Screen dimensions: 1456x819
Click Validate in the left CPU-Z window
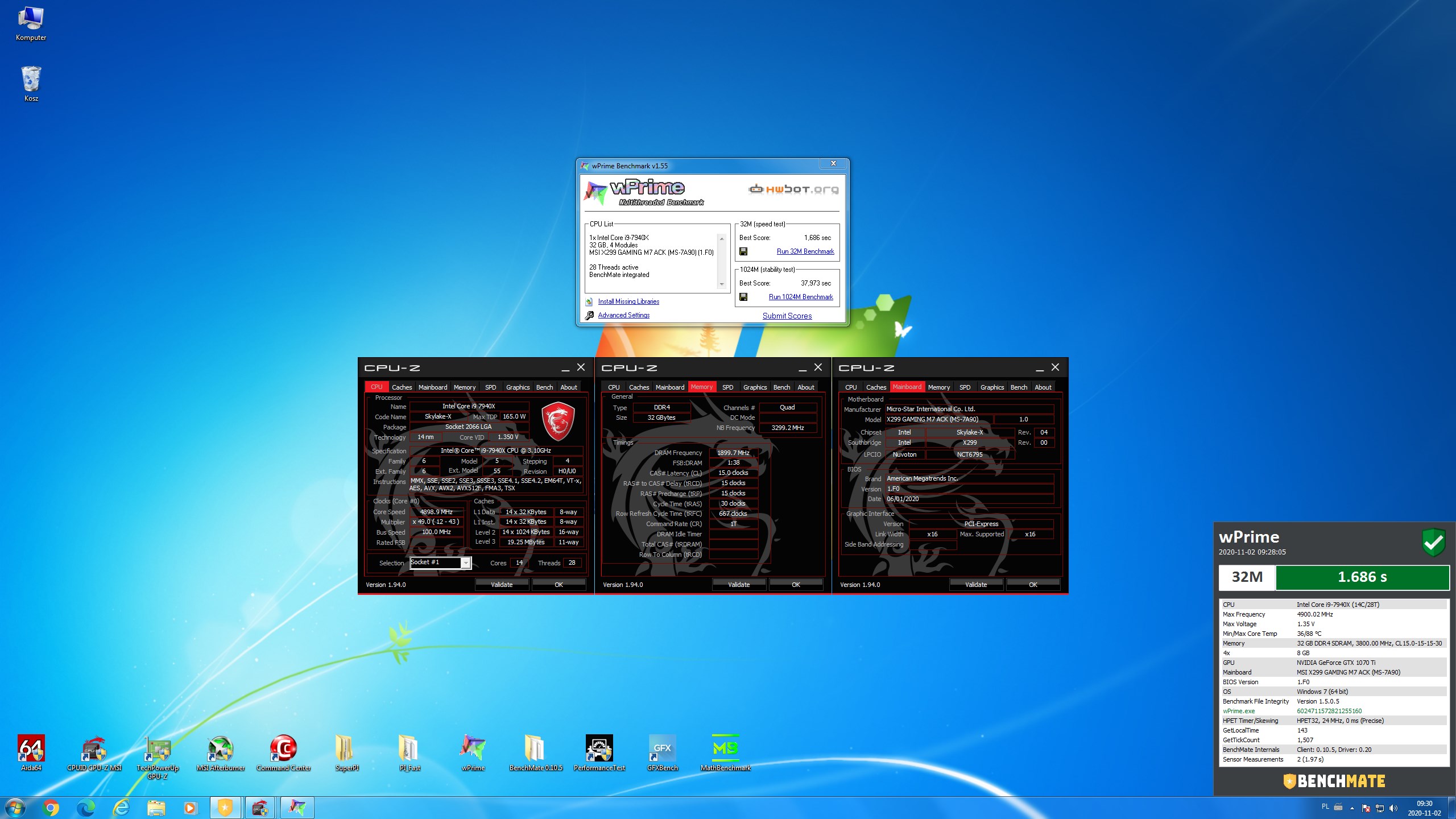(x=502, y=585)
